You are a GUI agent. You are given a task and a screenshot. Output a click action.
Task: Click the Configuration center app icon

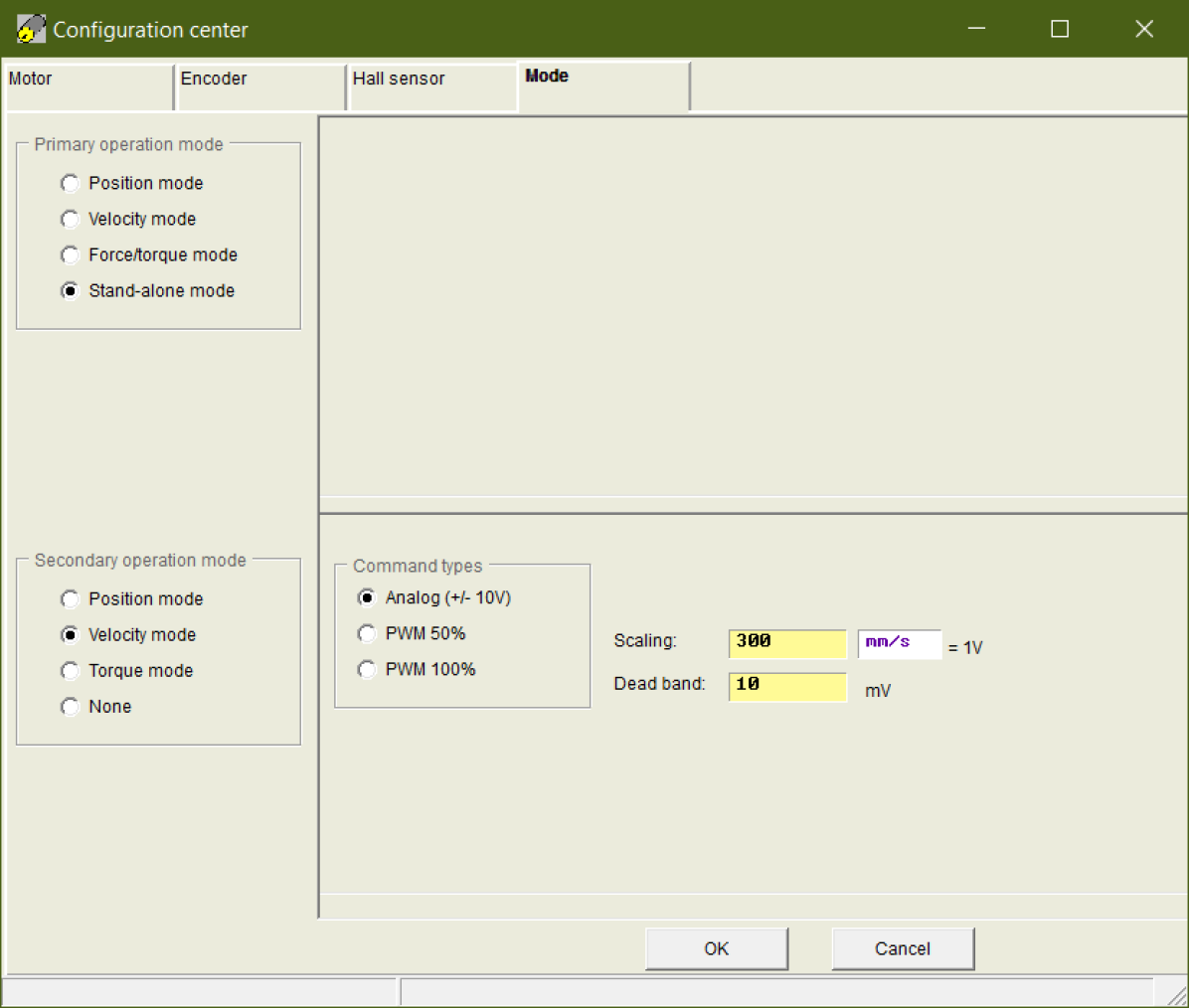click(31, 30)
